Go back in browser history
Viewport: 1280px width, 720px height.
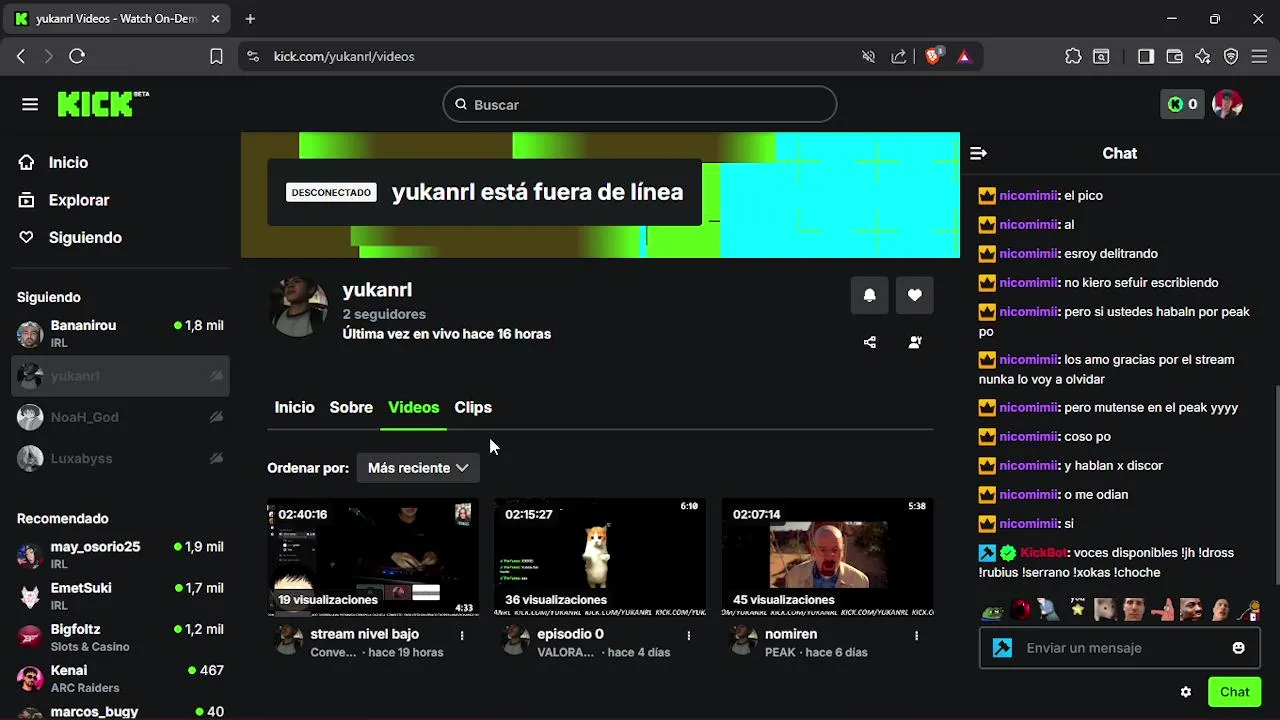coord(21,56)
